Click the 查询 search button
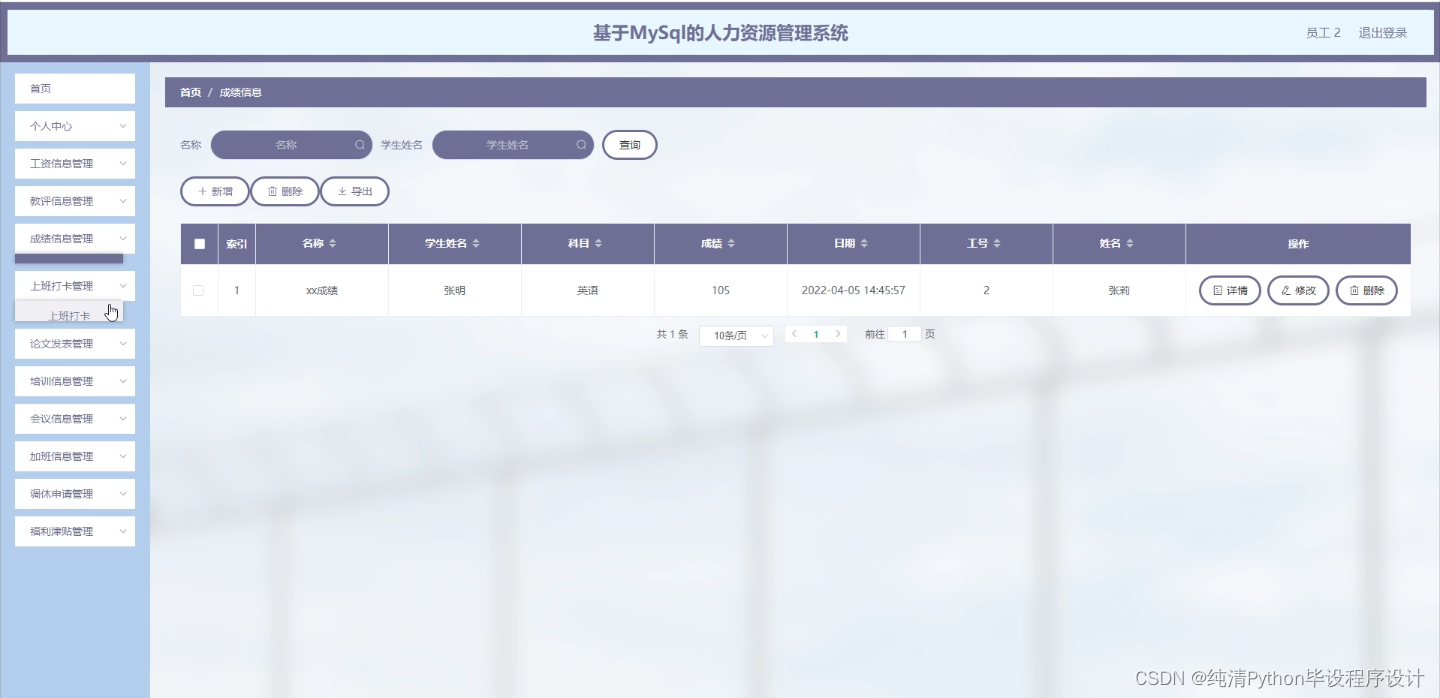This screenshot has width=1440, height=698. pos(629,145)
